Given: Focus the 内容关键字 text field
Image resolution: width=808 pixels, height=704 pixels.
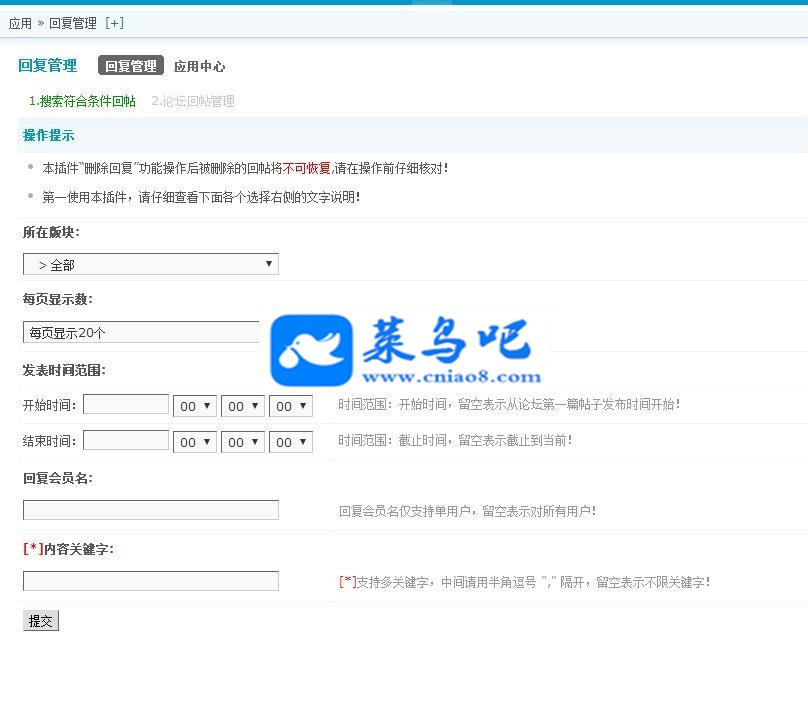Looking at the screenshot, I should click(151, 581).
